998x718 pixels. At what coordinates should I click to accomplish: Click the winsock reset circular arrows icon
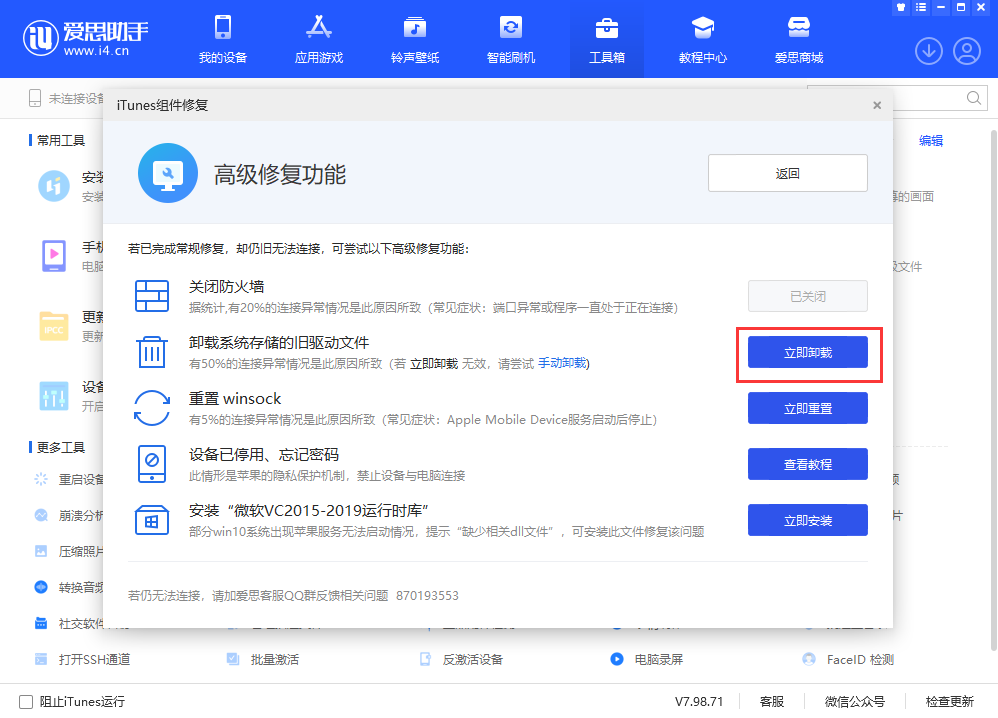click(152, 408)
